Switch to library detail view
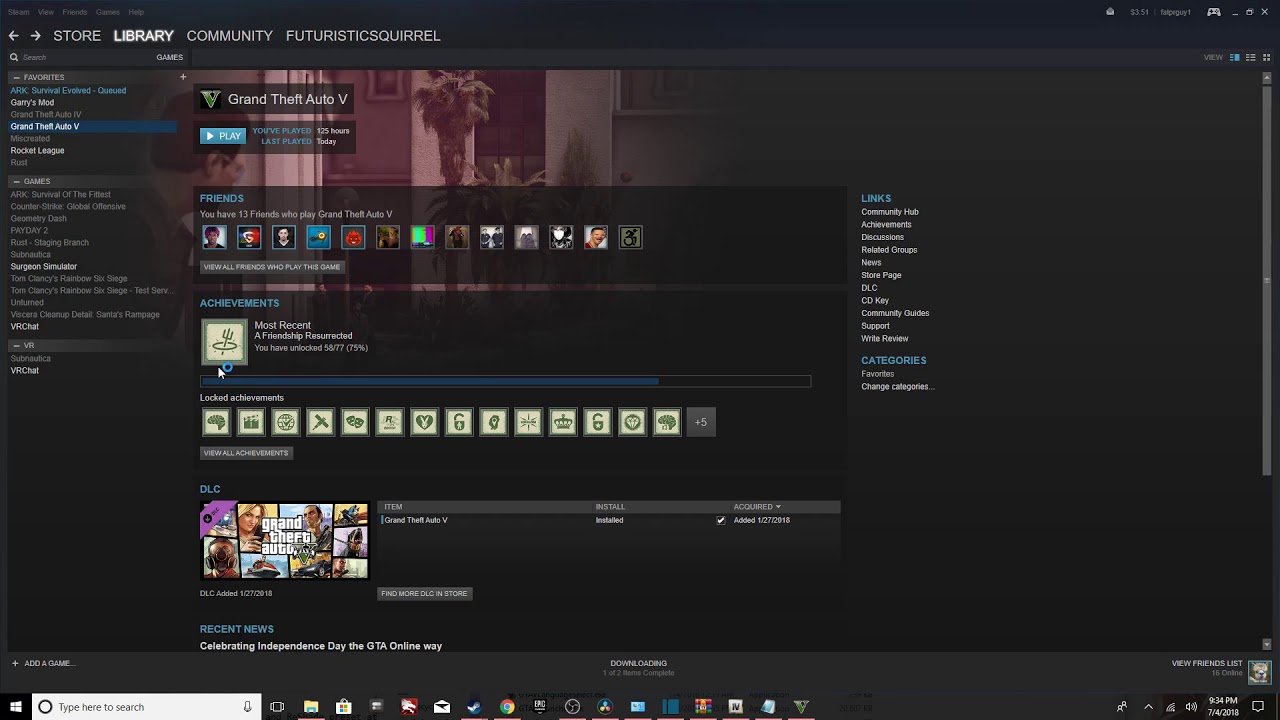Image resolution: width=1280 pixels, height=720 pixels. tap(1235, 57)
